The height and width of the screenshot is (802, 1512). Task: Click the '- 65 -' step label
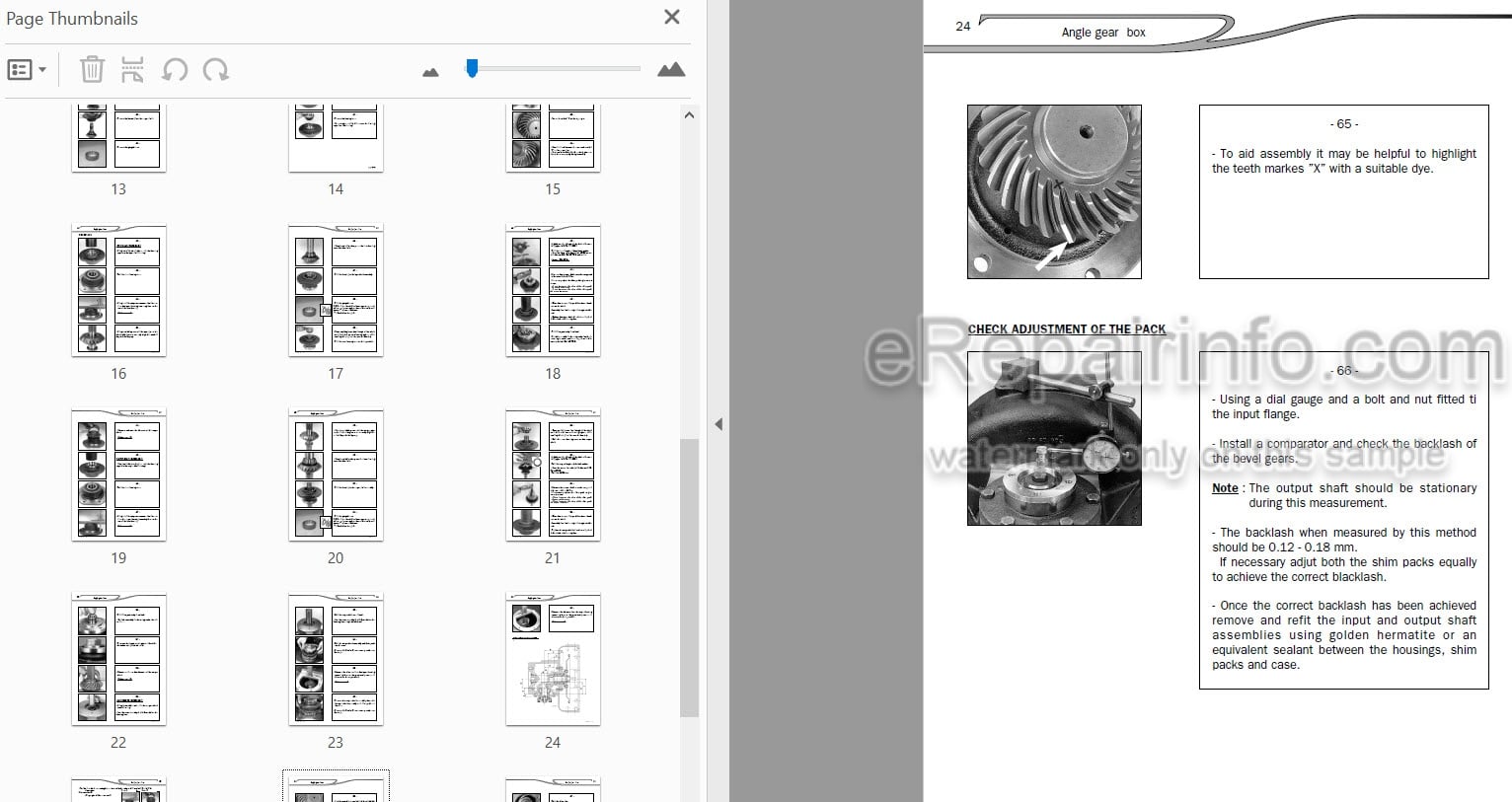coord(1343,124)
